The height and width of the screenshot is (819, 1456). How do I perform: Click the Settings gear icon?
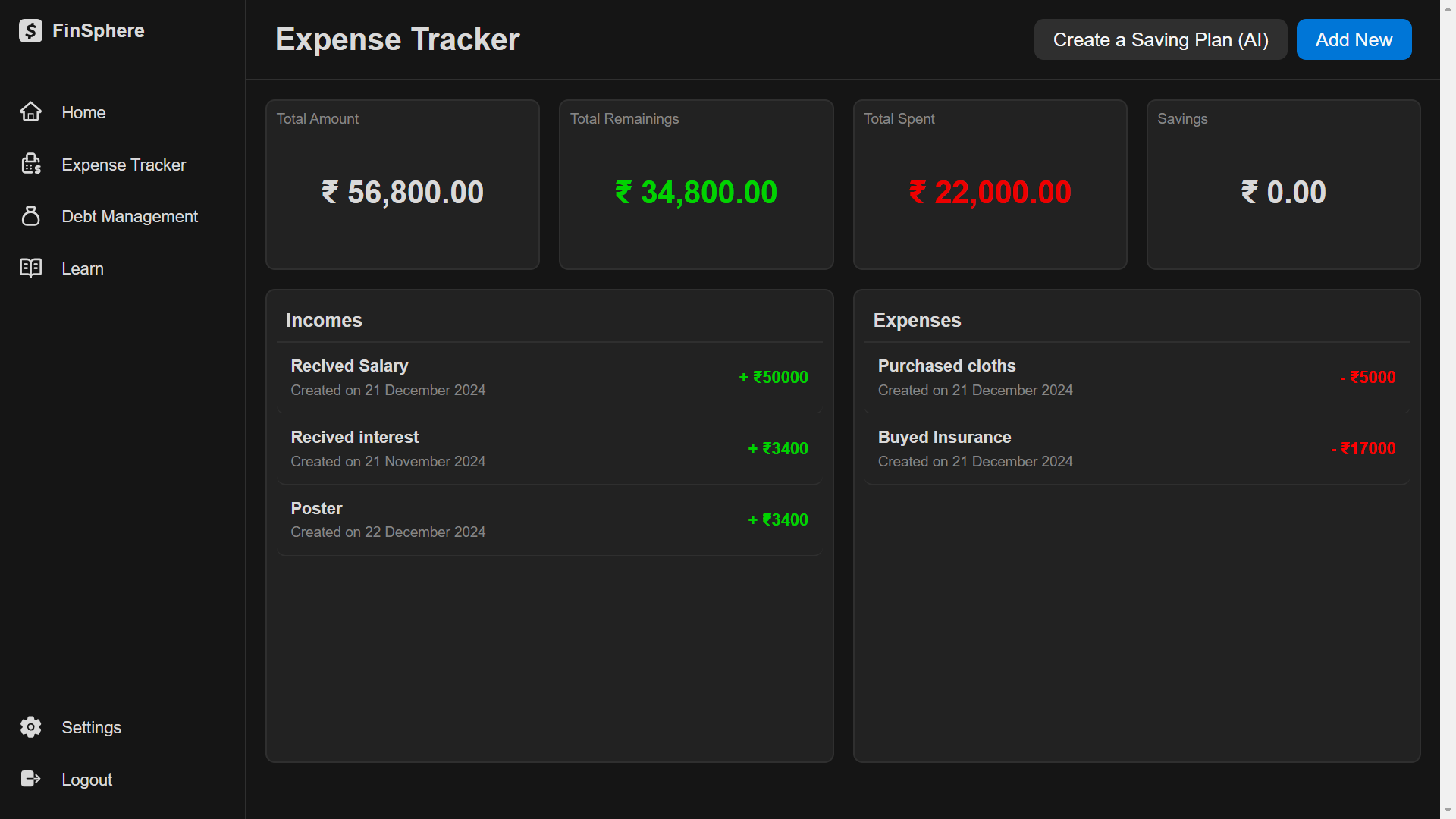point(30,727)
